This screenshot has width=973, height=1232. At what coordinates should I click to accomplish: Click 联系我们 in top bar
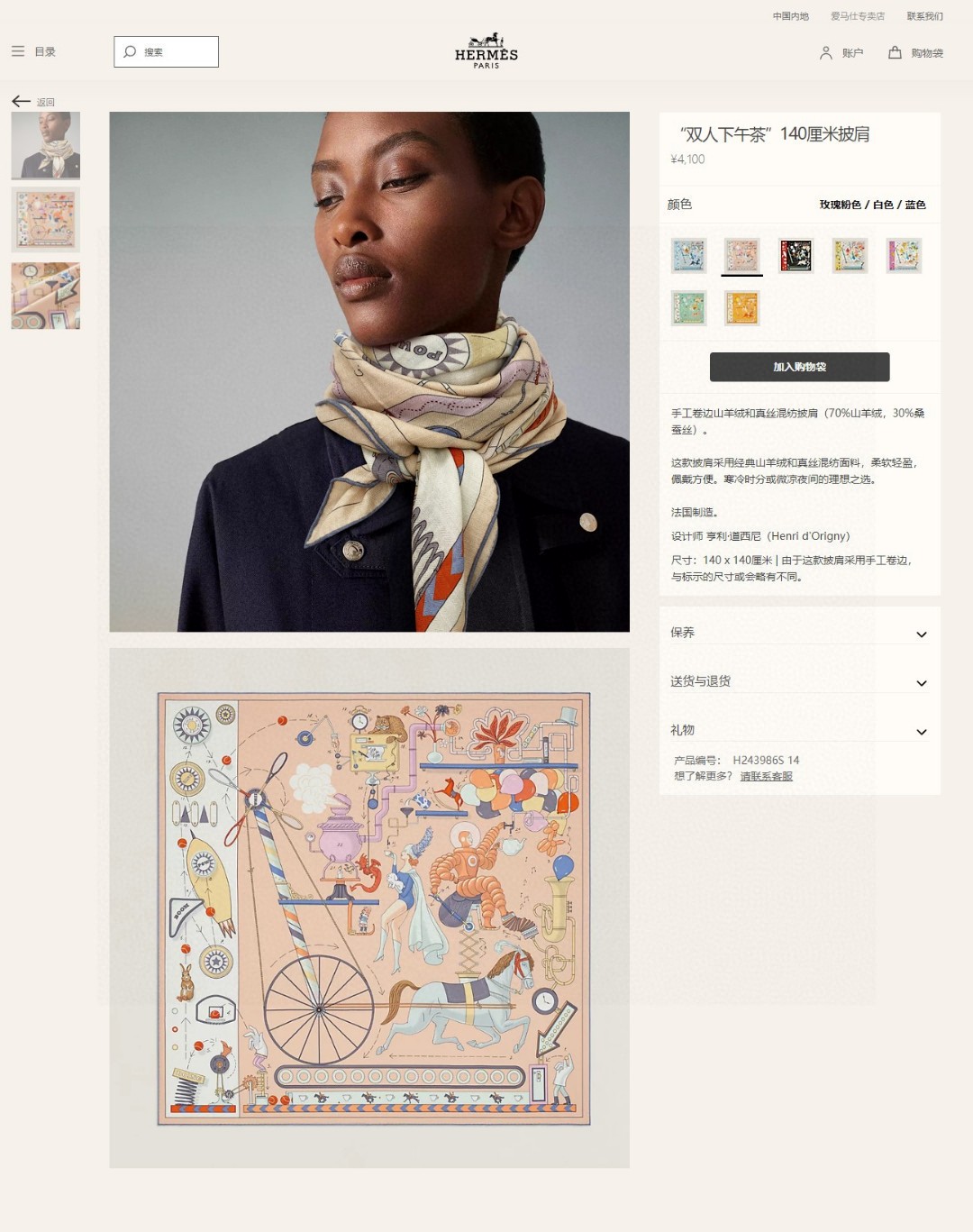[925, 16]
